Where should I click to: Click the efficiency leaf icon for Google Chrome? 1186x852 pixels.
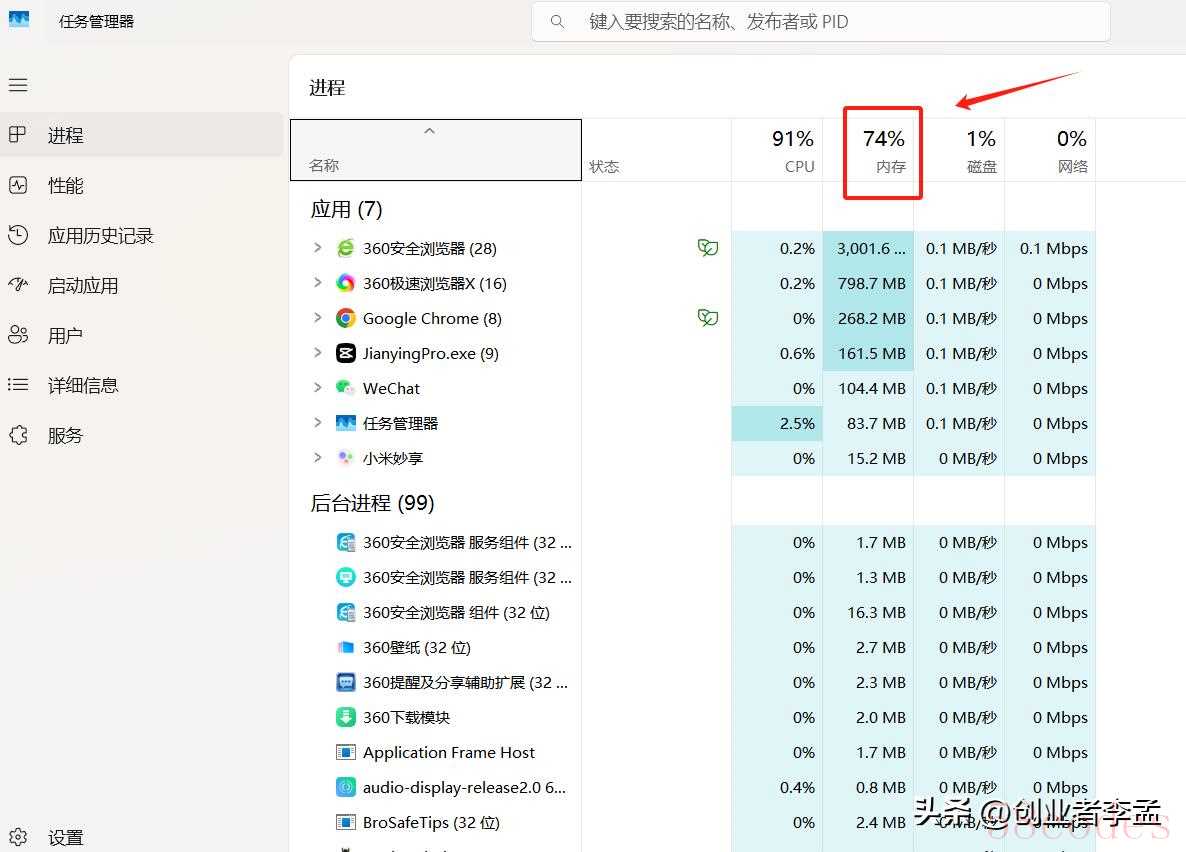click(x=708, y=317)
